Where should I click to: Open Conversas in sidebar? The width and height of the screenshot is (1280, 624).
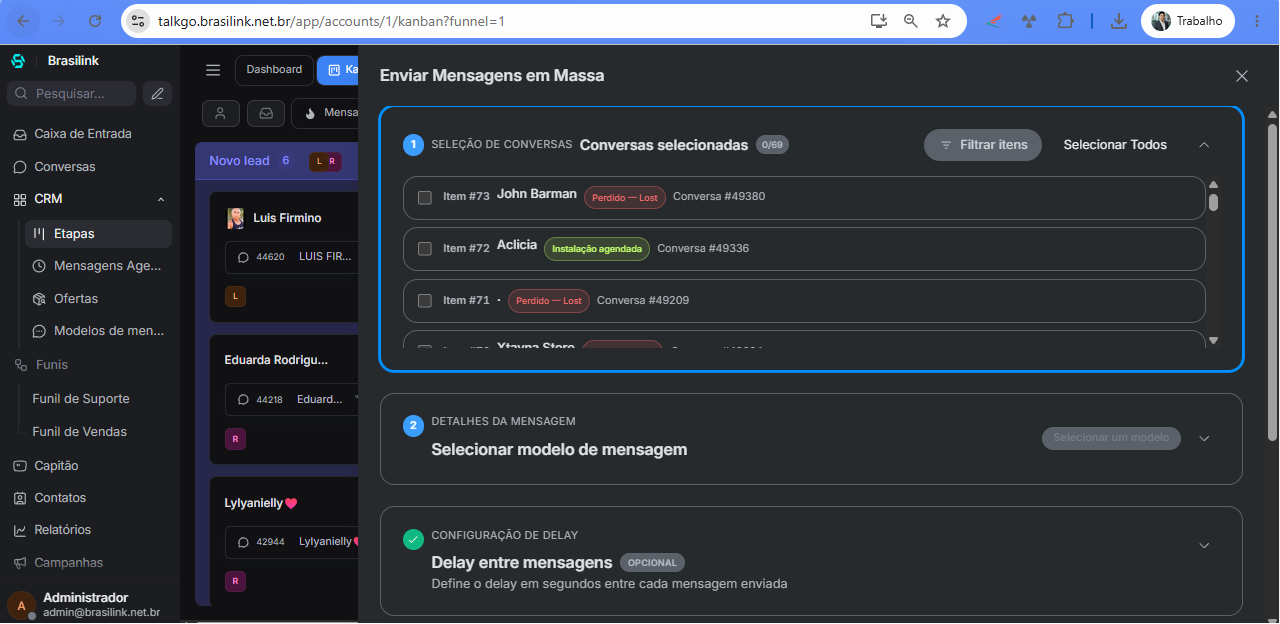pyautogui.click(x=65, y=167)
